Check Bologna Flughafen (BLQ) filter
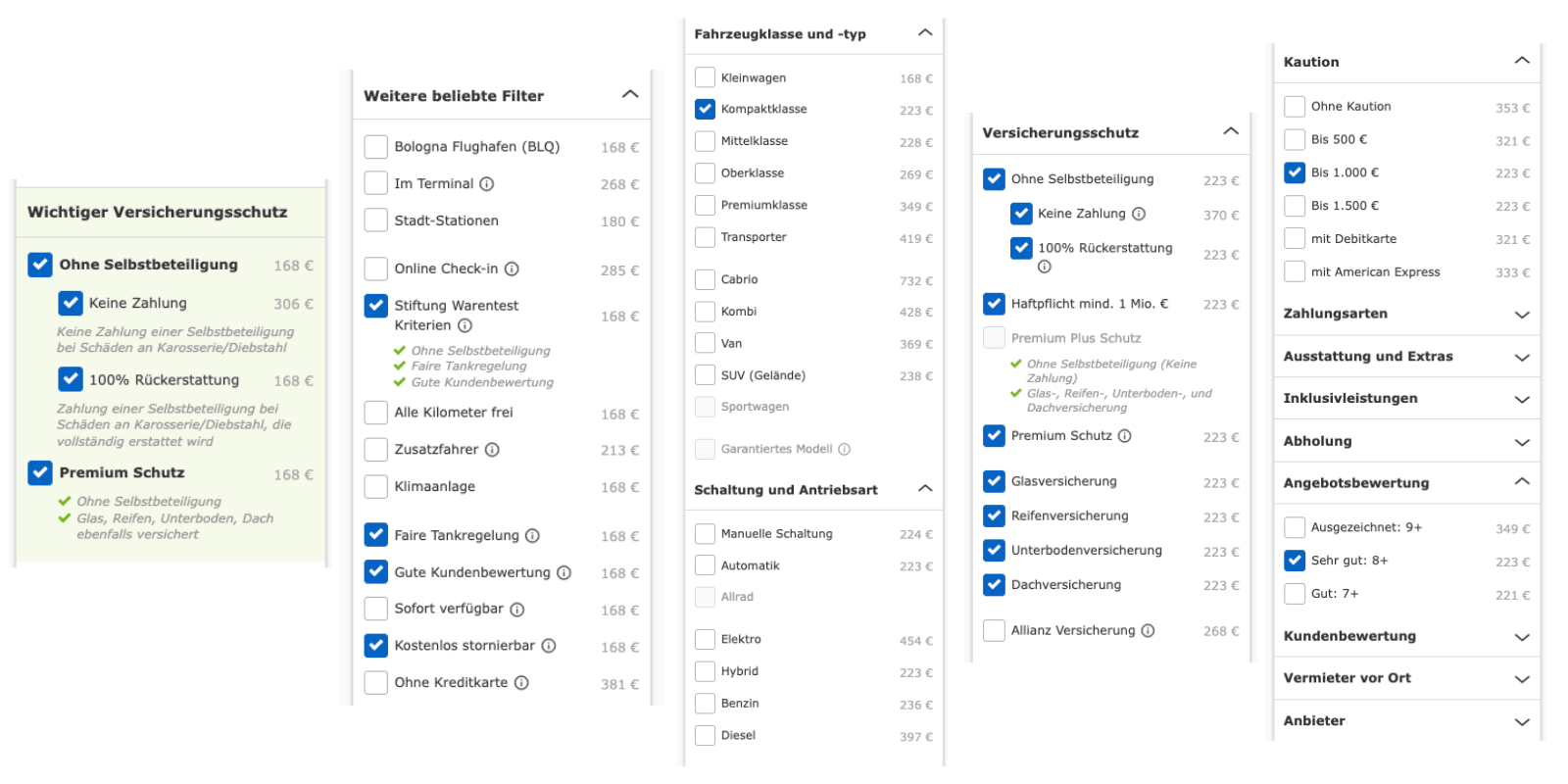 coord(375,147)
